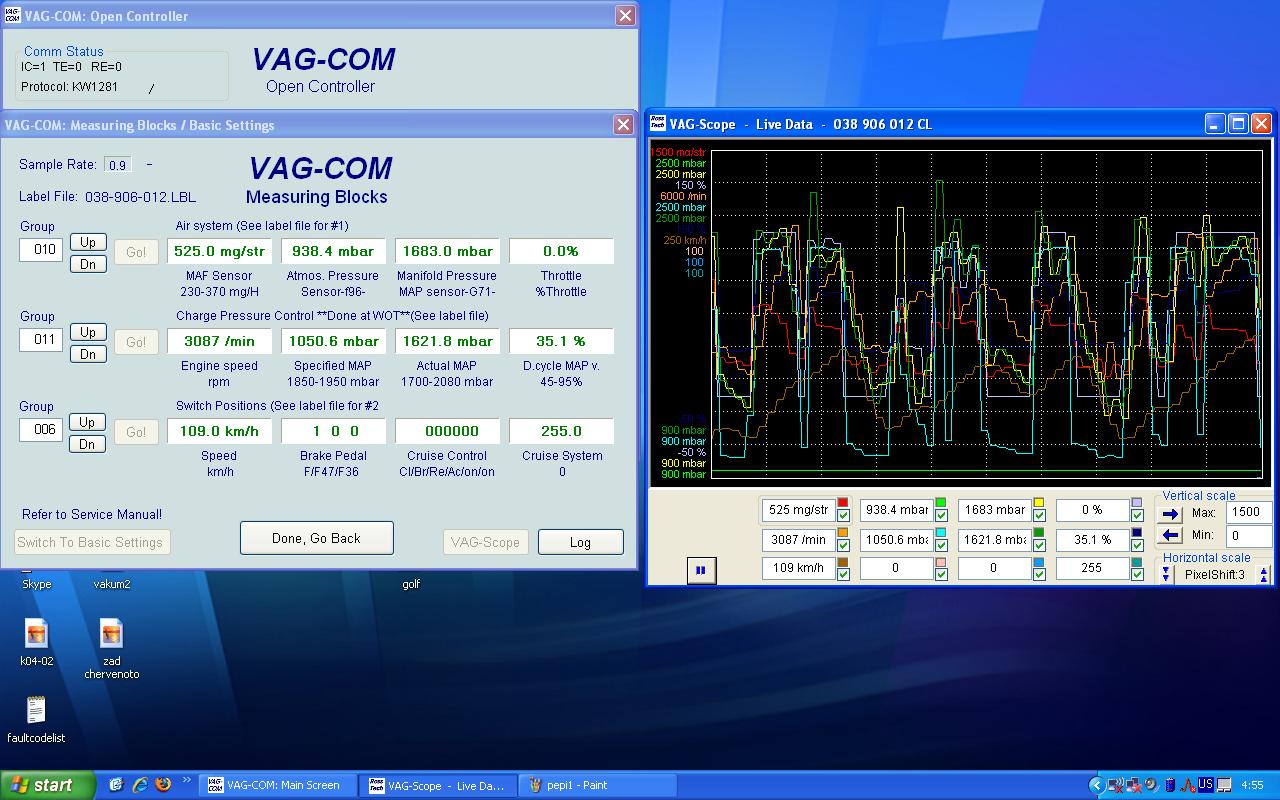
Task: Click the Done, Go Back button
Action: point(316,538)
